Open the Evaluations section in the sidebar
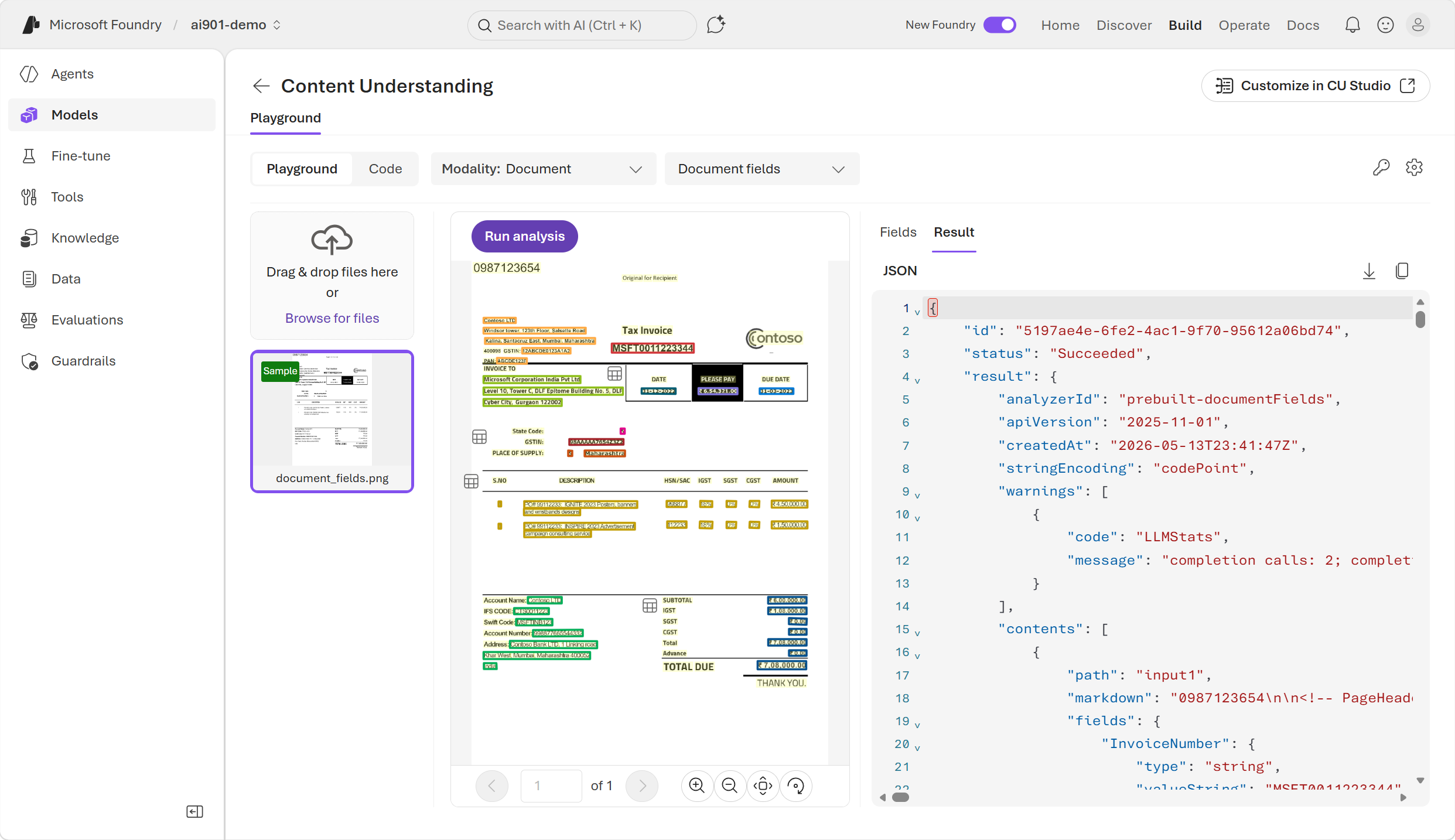 [112, 320]
